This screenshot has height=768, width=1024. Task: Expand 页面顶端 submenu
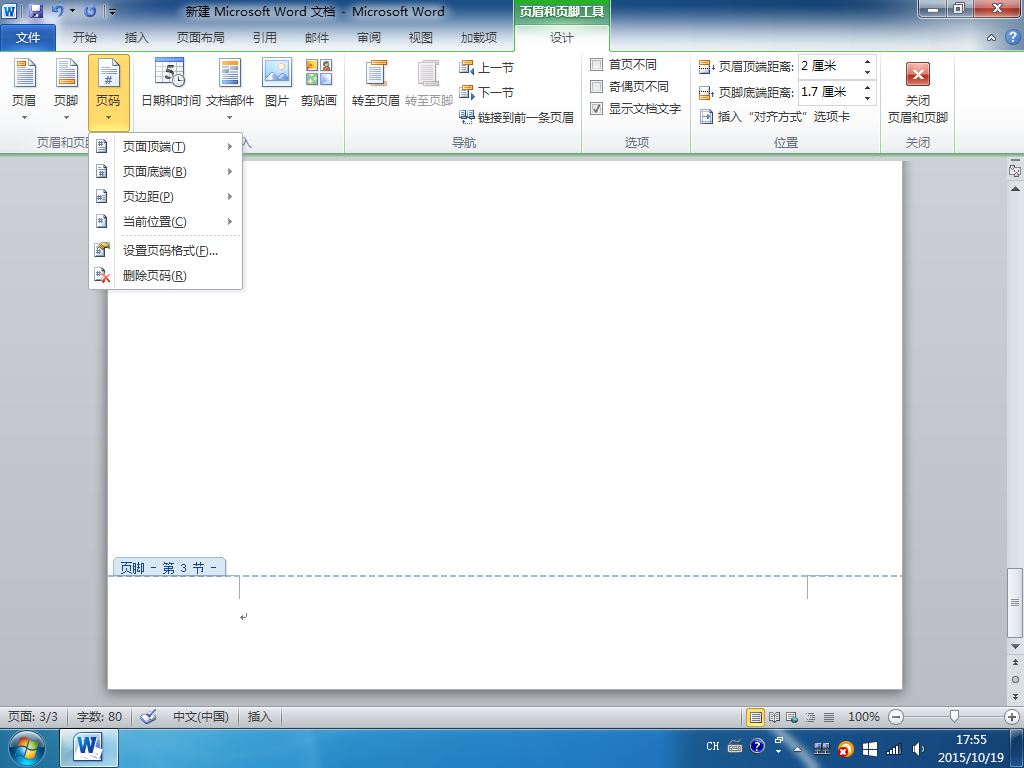pyautogui.click(x=166, y=146)
